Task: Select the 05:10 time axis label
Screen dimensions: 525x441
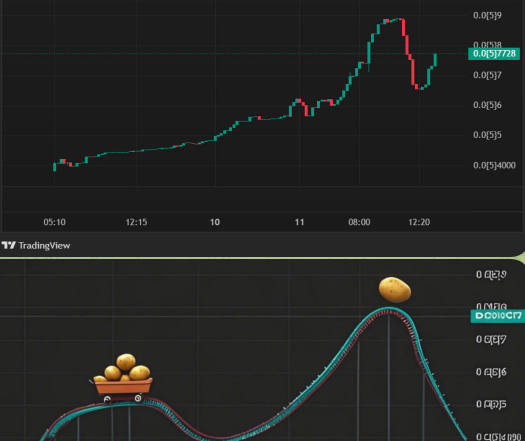Action: pos(55,222)
